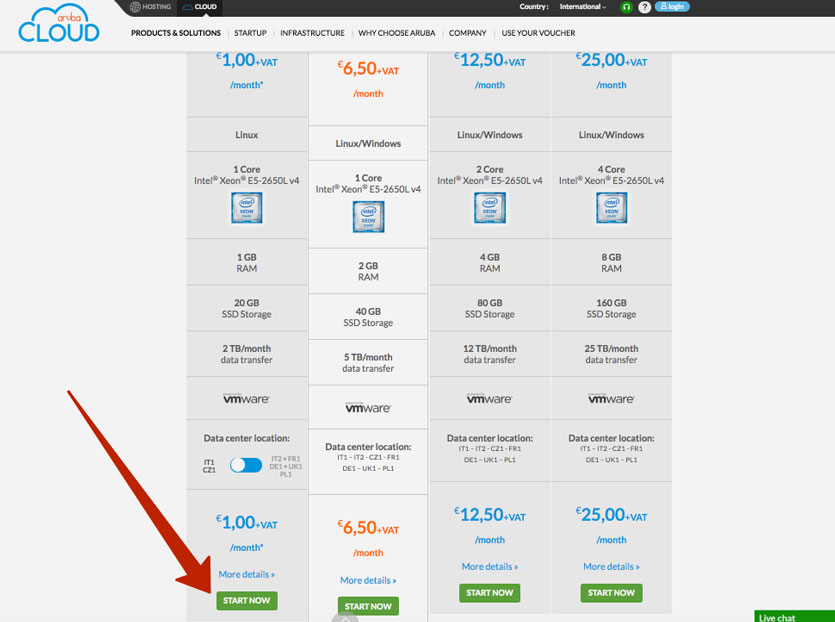Image resolution: width=835 pixels, height=622 pixels.
Task: View more details for the €12,50 plan
Action: pos(489,567)
